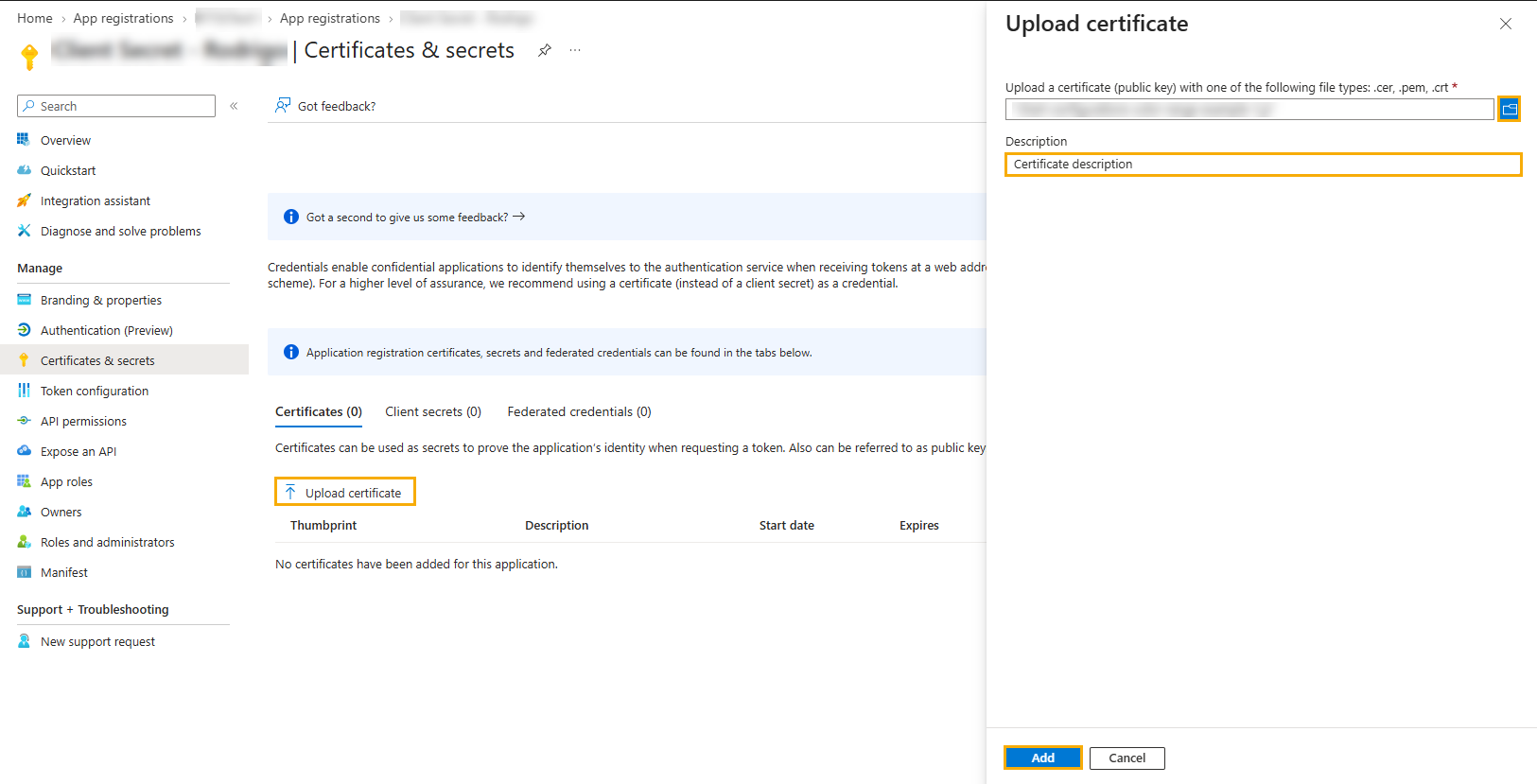Cancel the certificate upload
The height and width of the screenshot is (784, 1537).
click(x=1127, y=758)
